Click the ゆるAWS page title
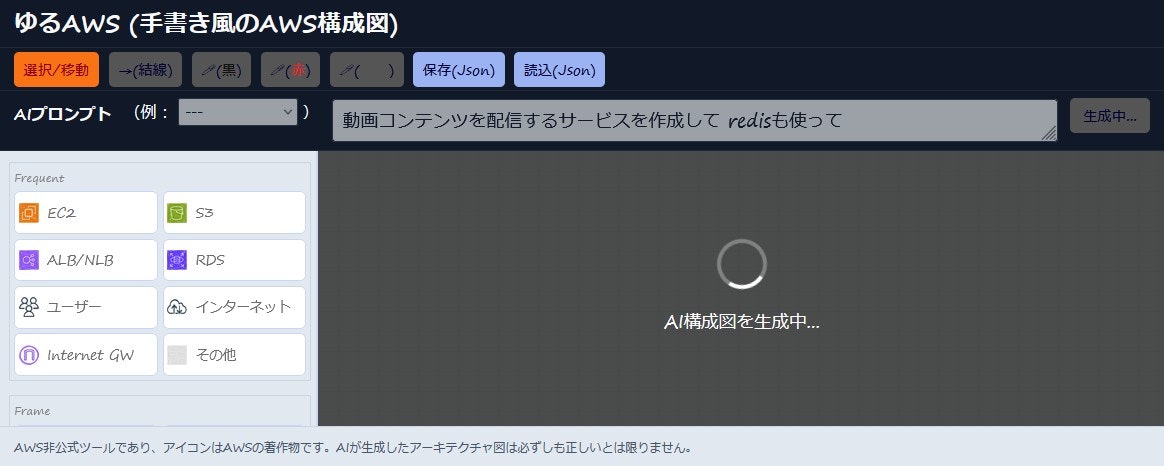 (206, 24)
